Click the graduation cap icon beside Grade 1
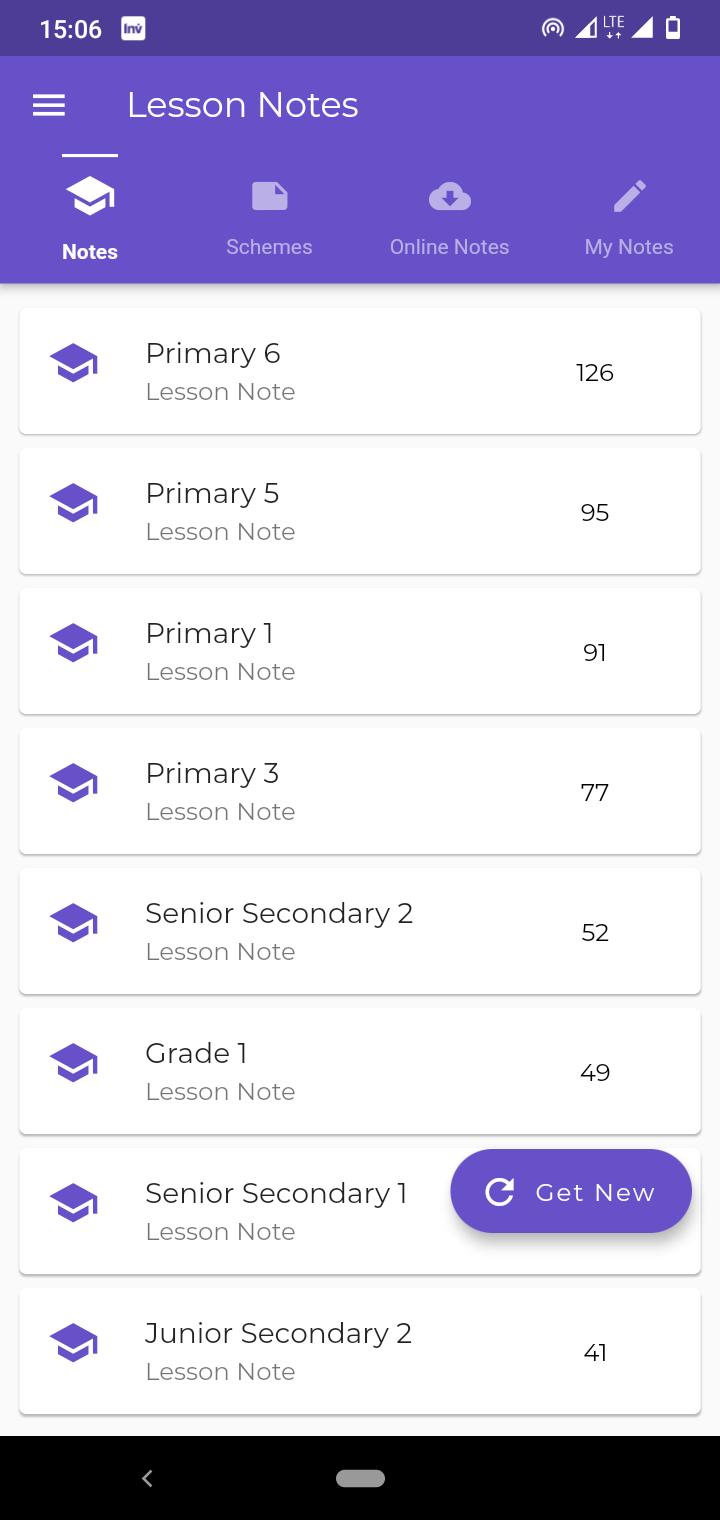 click(x=74, y=1062)
